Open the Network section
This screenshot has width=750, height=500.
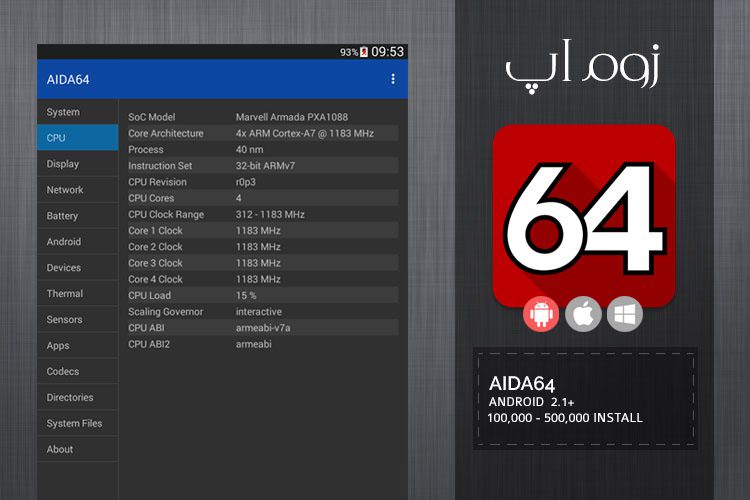77,189
